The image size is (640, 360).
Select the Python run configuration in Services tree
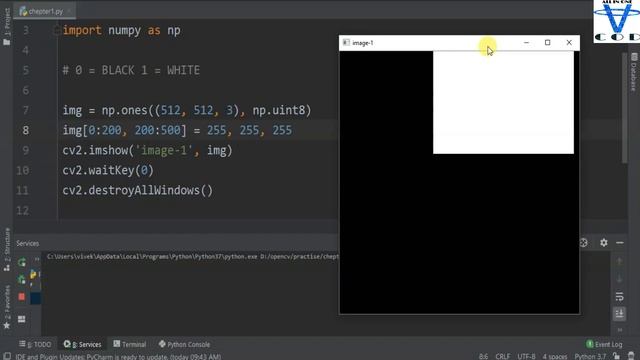pyautogui.click(x=33, y=275)
